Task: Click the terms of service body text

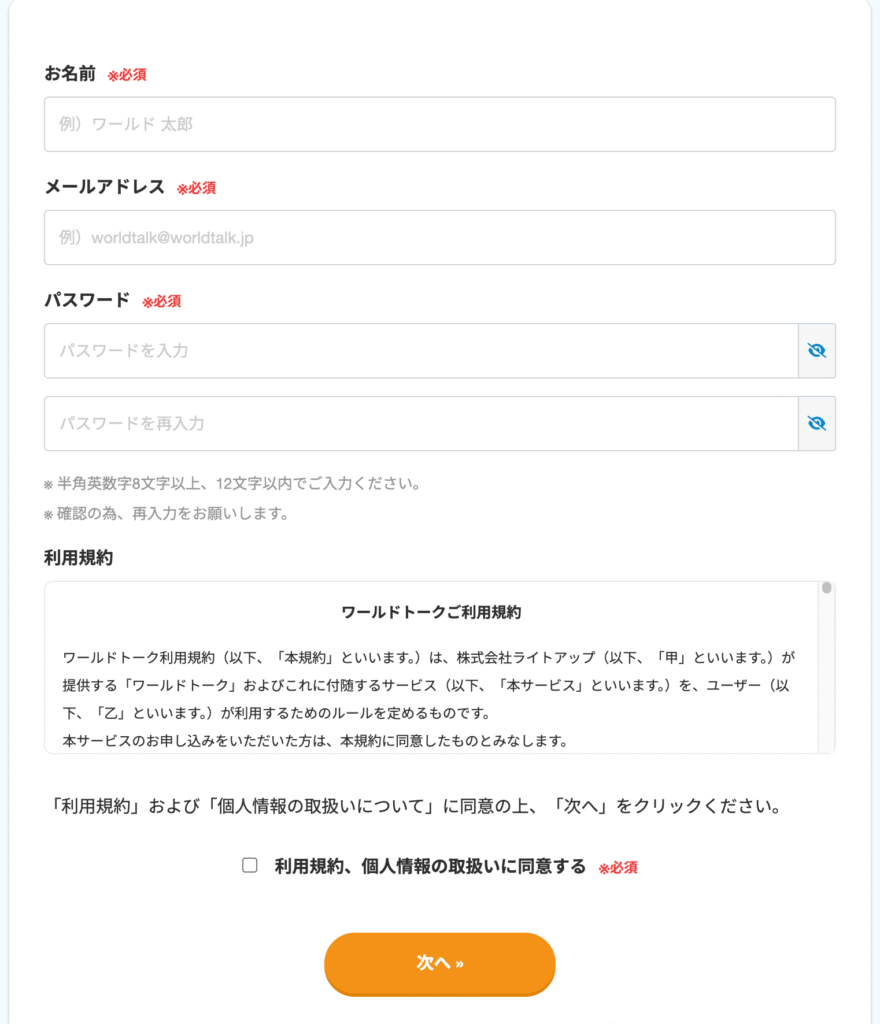Action: [428, 699]
